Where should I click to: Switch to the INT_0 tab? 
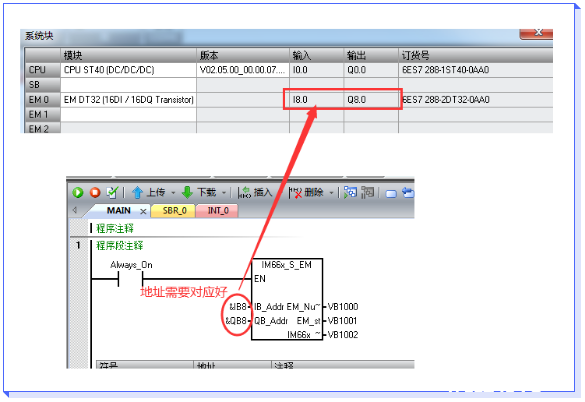pos(218,211)
